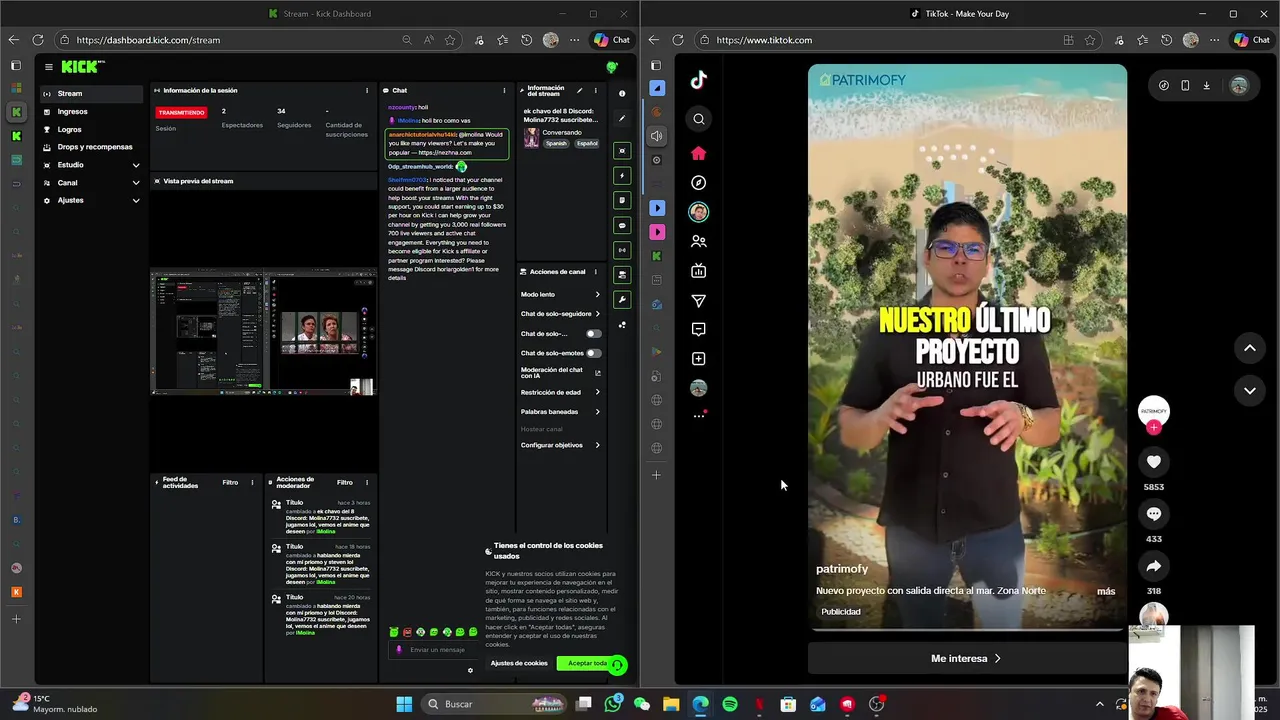The image size is (1280, 720).
Task: Open the info icon in Kick's right toolbar
Action: pyautogui.click(x=622, y=93)
